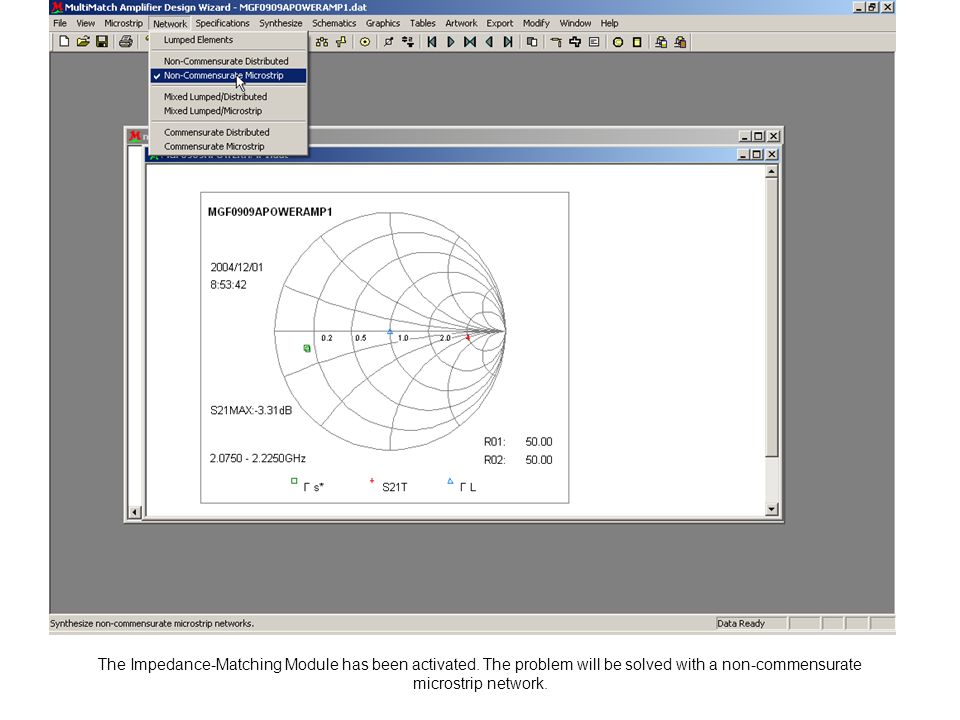Open the Artwork menu
Viewport: 960px width, 720px height.
(x=461, y=23)
